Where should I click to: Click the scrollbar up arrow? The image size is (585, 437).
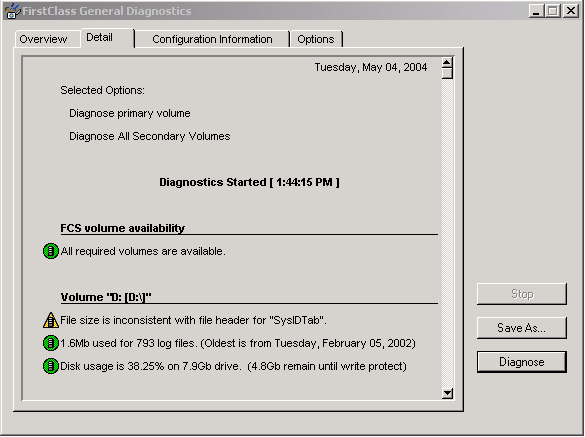447,62
